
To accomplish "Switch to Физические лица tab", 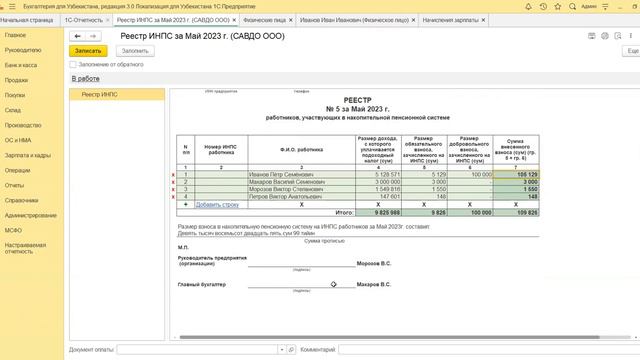I will [264, 20].
